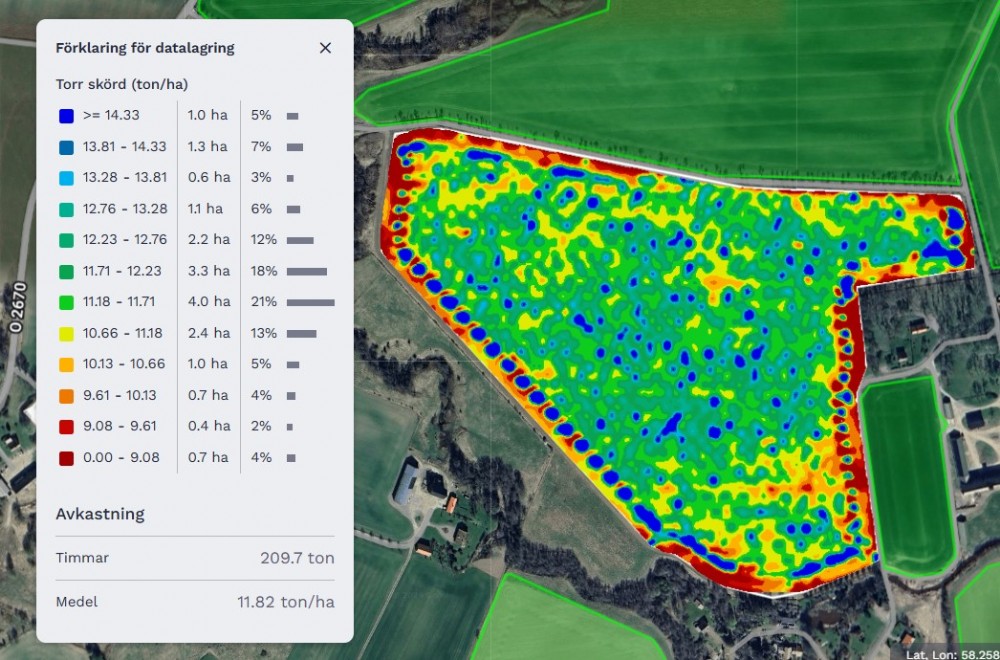Click the Avkastning section heading
Screen dimensions: 1000x660
(x=100, y=514)
